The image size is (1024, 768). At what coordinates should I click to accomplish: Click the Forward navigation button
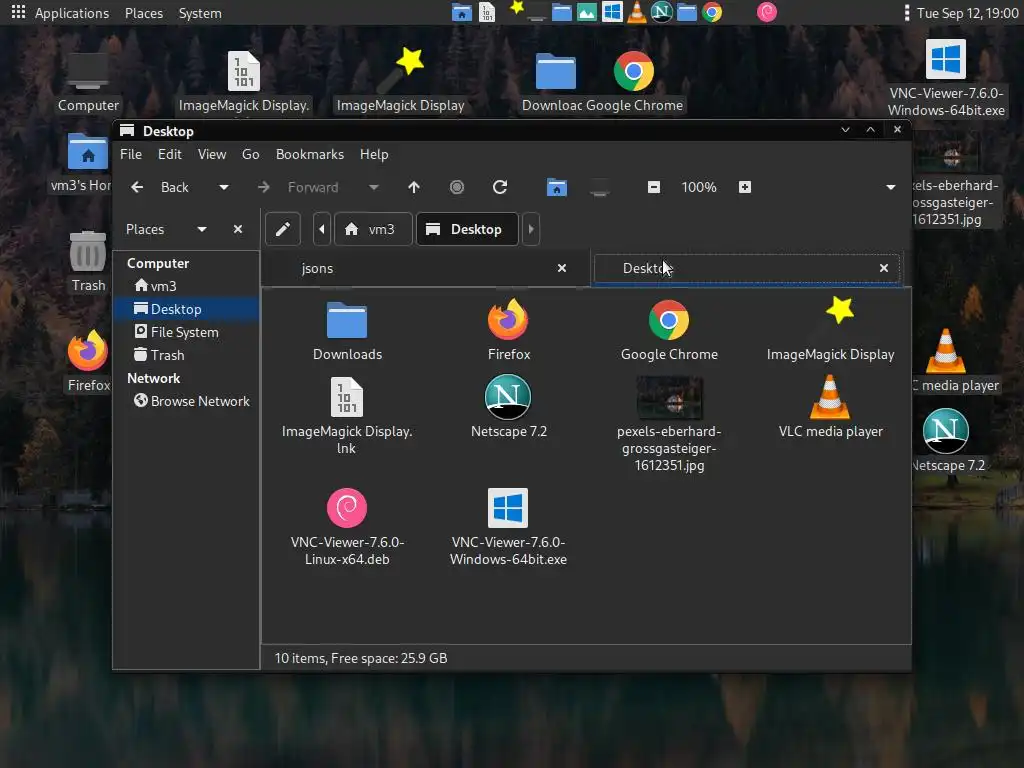[x=300, y=187]
